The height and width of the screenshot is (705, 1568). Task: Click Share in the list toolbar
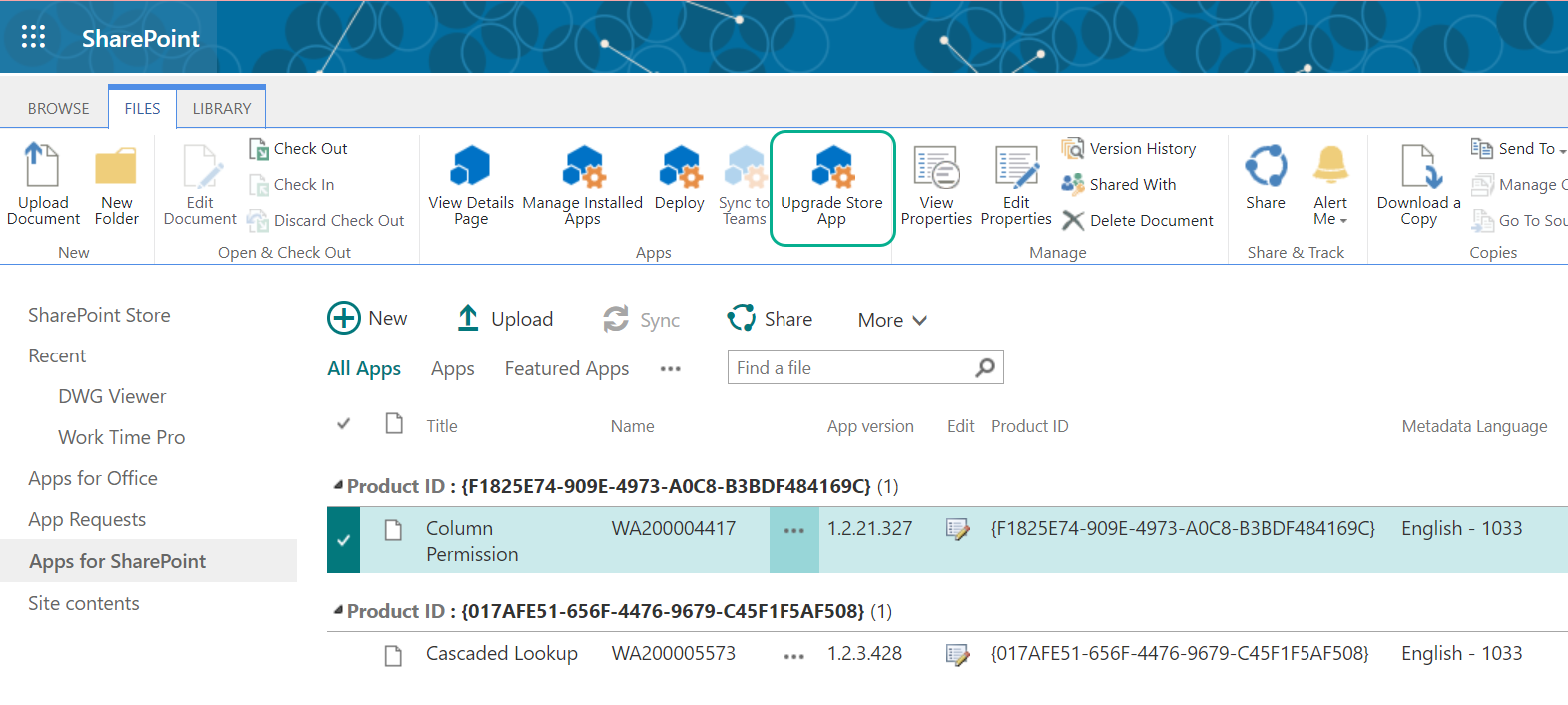pyautogui.click(x=770, y=319)
